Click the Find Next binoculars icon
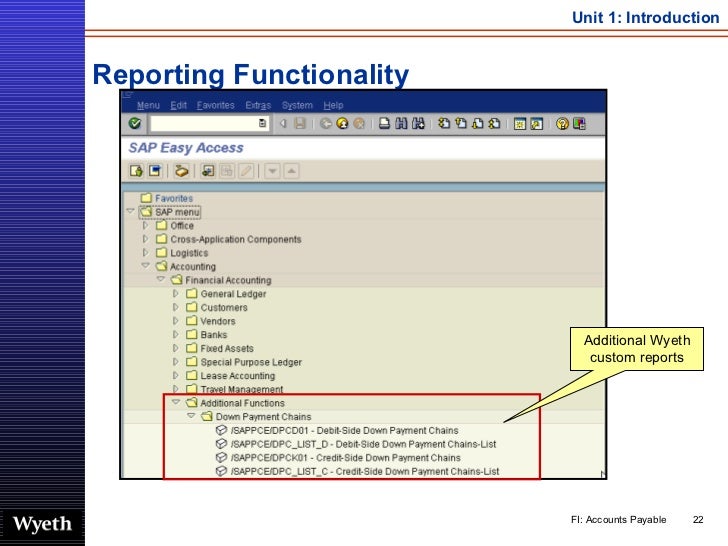 click(x=418, y=124)
